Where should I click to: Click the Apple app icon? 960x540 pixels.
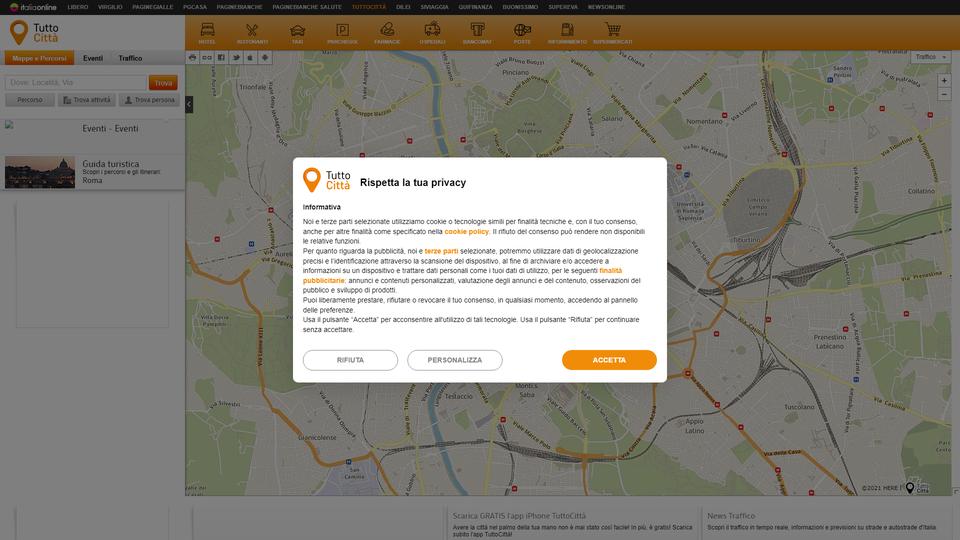250,58
